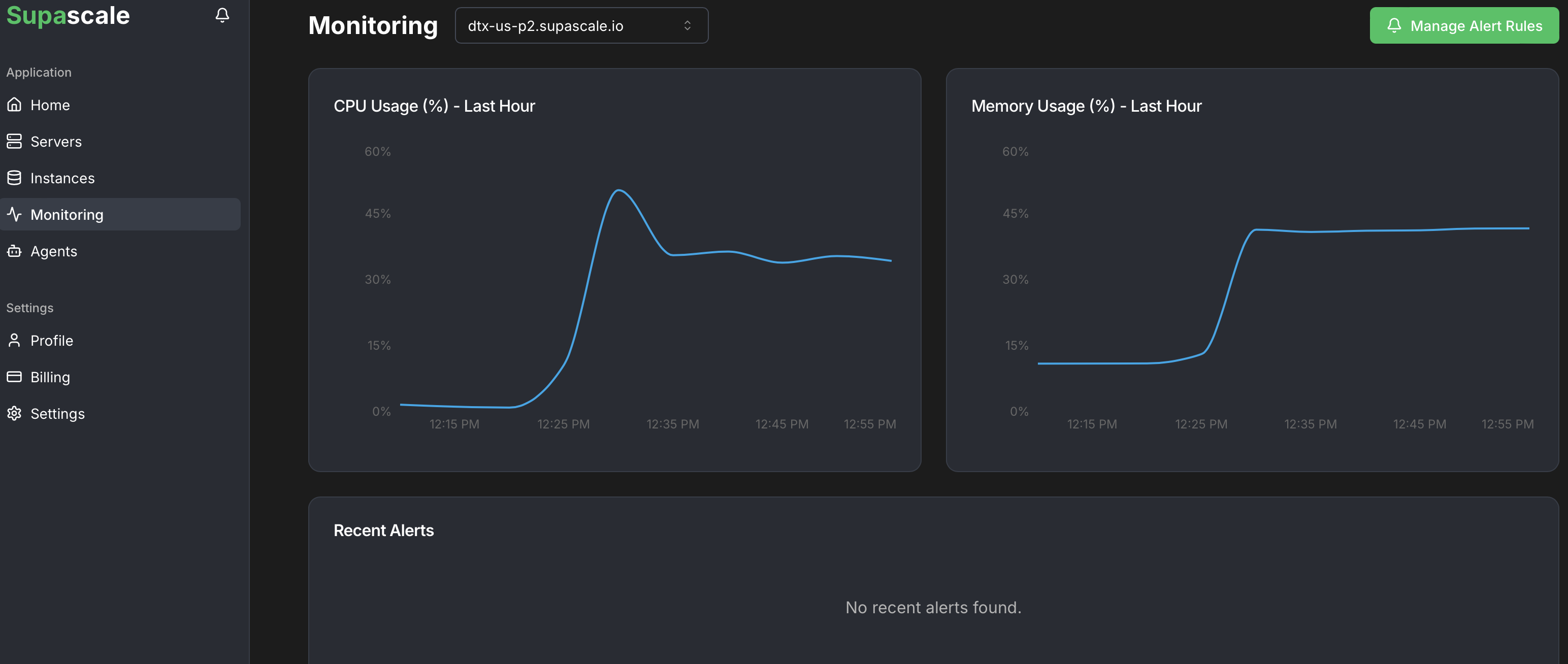Click the 12:45 PM label on CPU chart

(x=781, y=423)
